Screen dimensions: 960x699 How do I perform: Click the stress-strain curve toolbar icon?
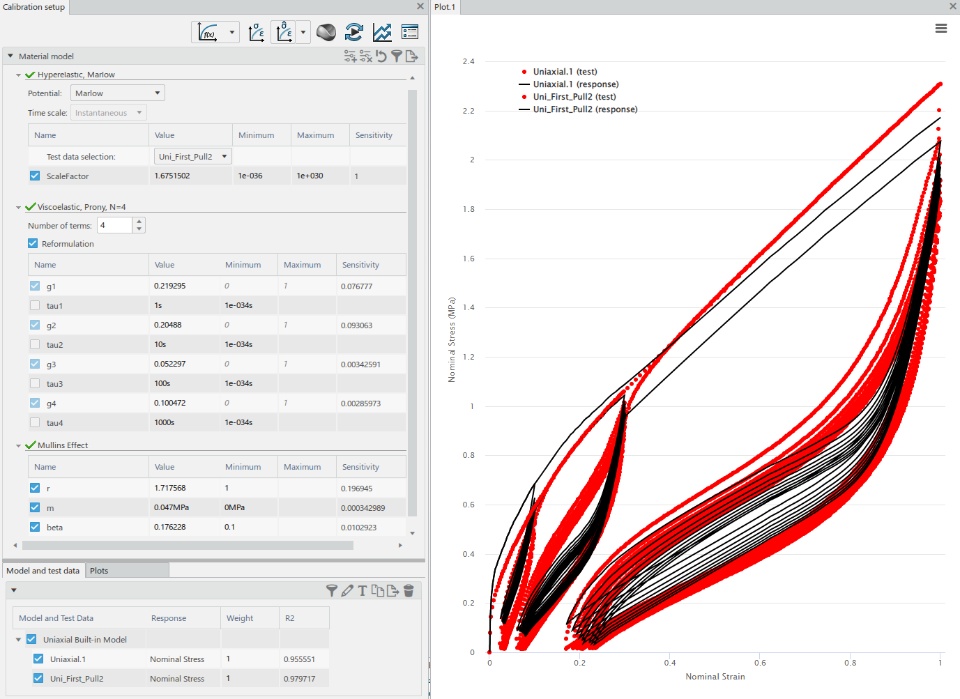coord(257,32)
